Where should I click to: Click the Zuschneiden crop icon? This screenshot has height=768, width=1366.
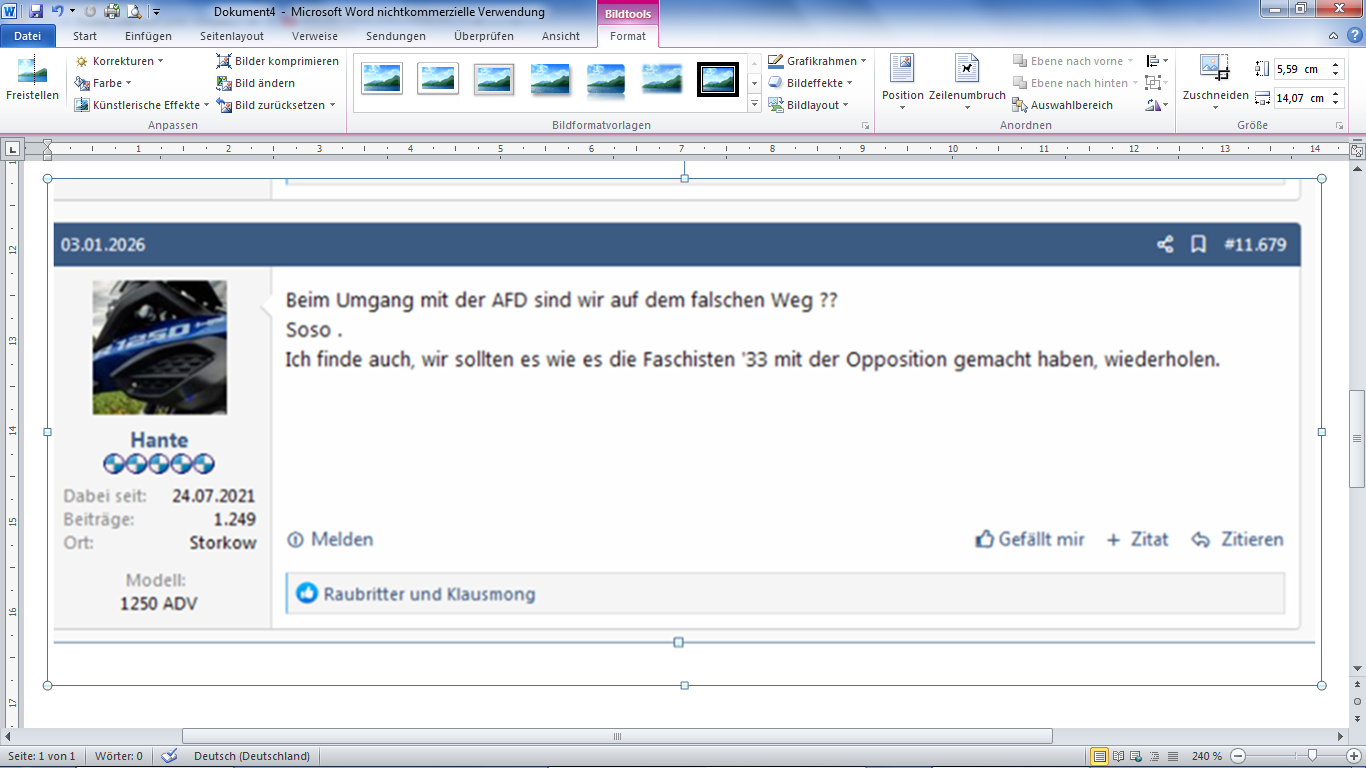[1214, 69]
